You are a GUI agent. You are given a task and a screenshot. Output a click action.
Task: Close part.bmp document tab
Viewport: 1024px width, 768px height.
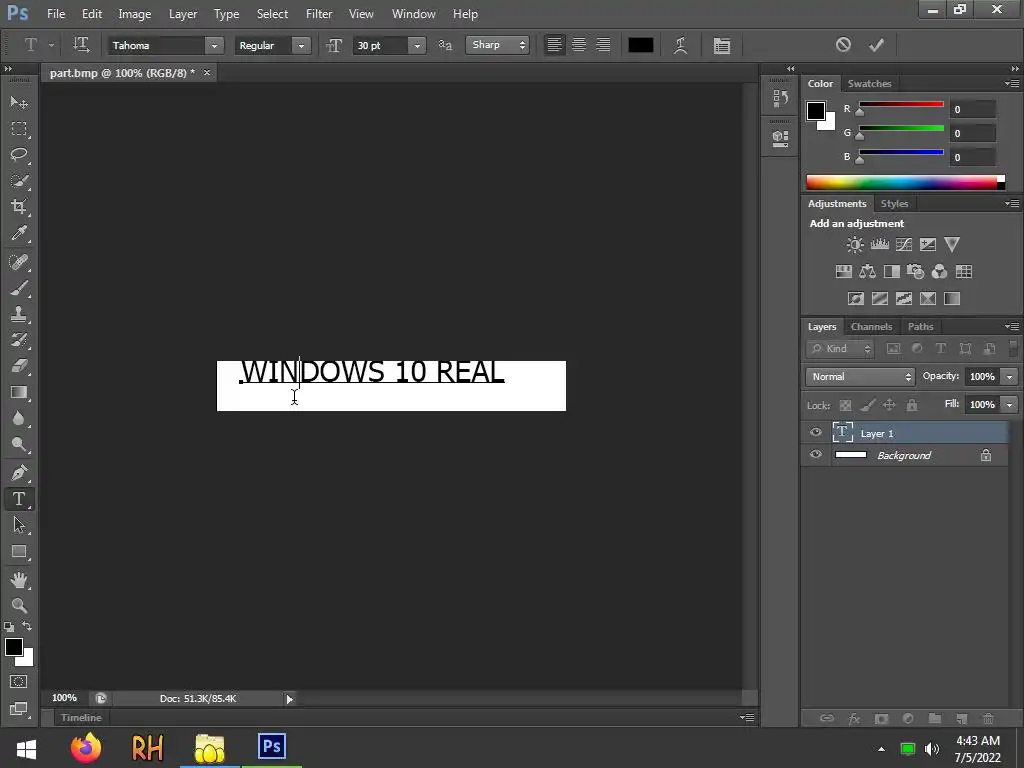206,72
